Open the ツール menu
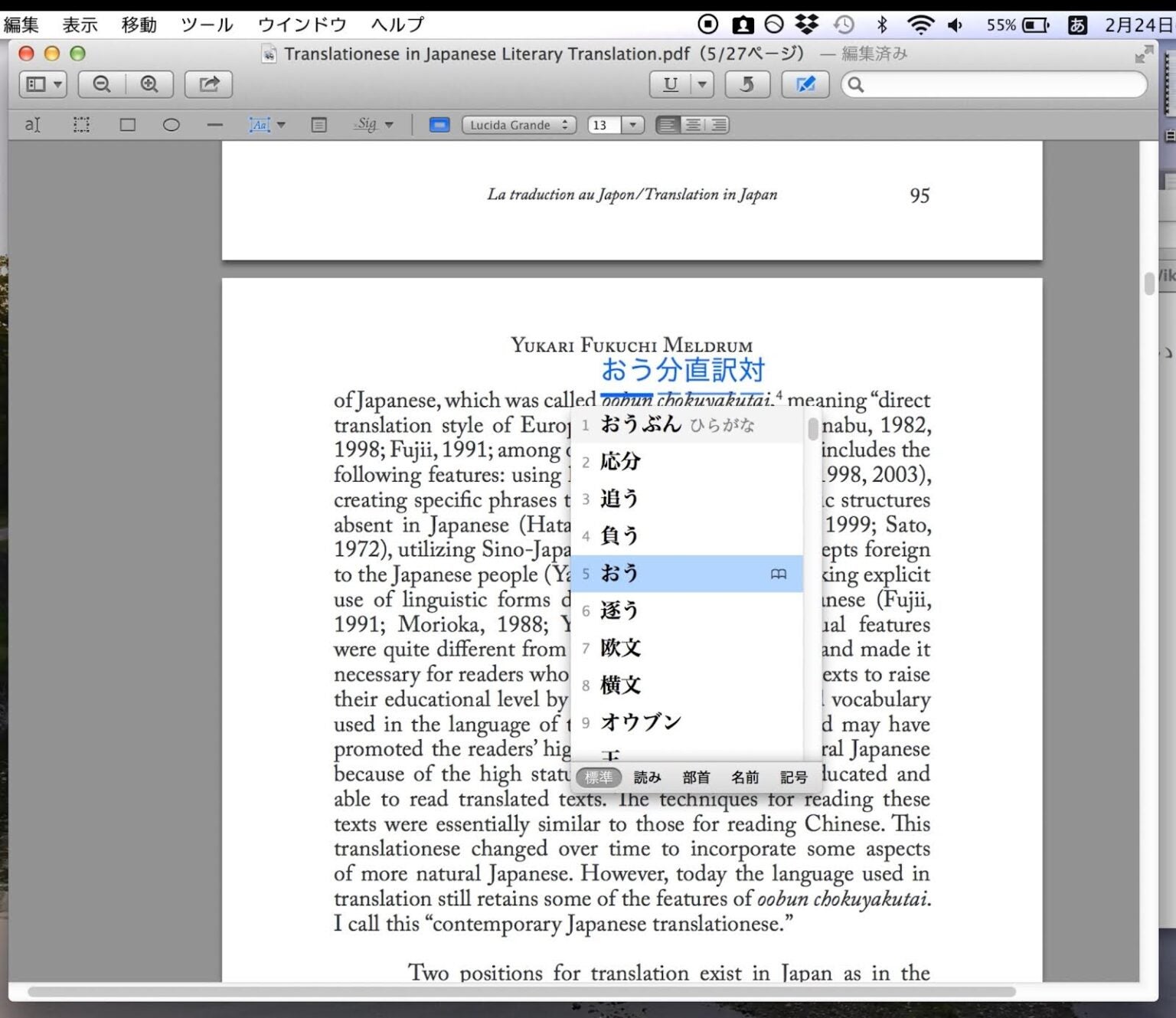The width and height of the screenshot is (1176, 1018). 207,24
